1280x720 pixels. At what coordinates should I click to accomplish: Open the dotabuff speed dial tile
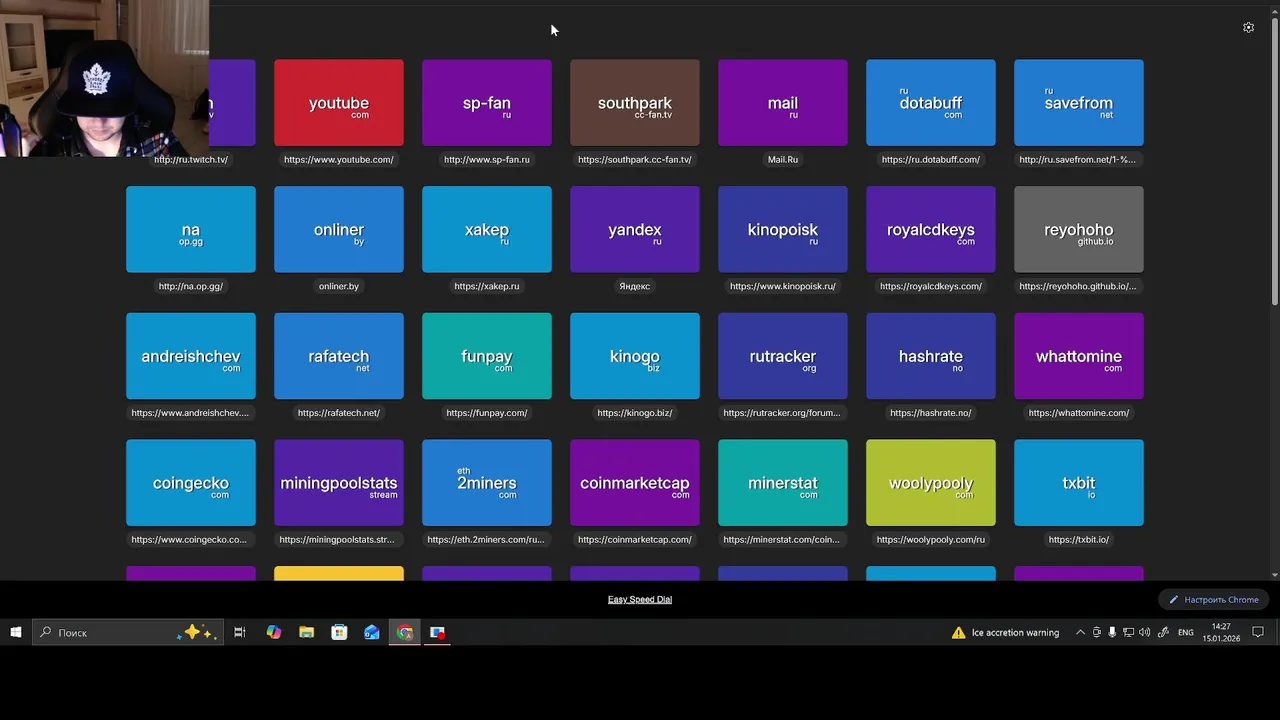point(931,102)
